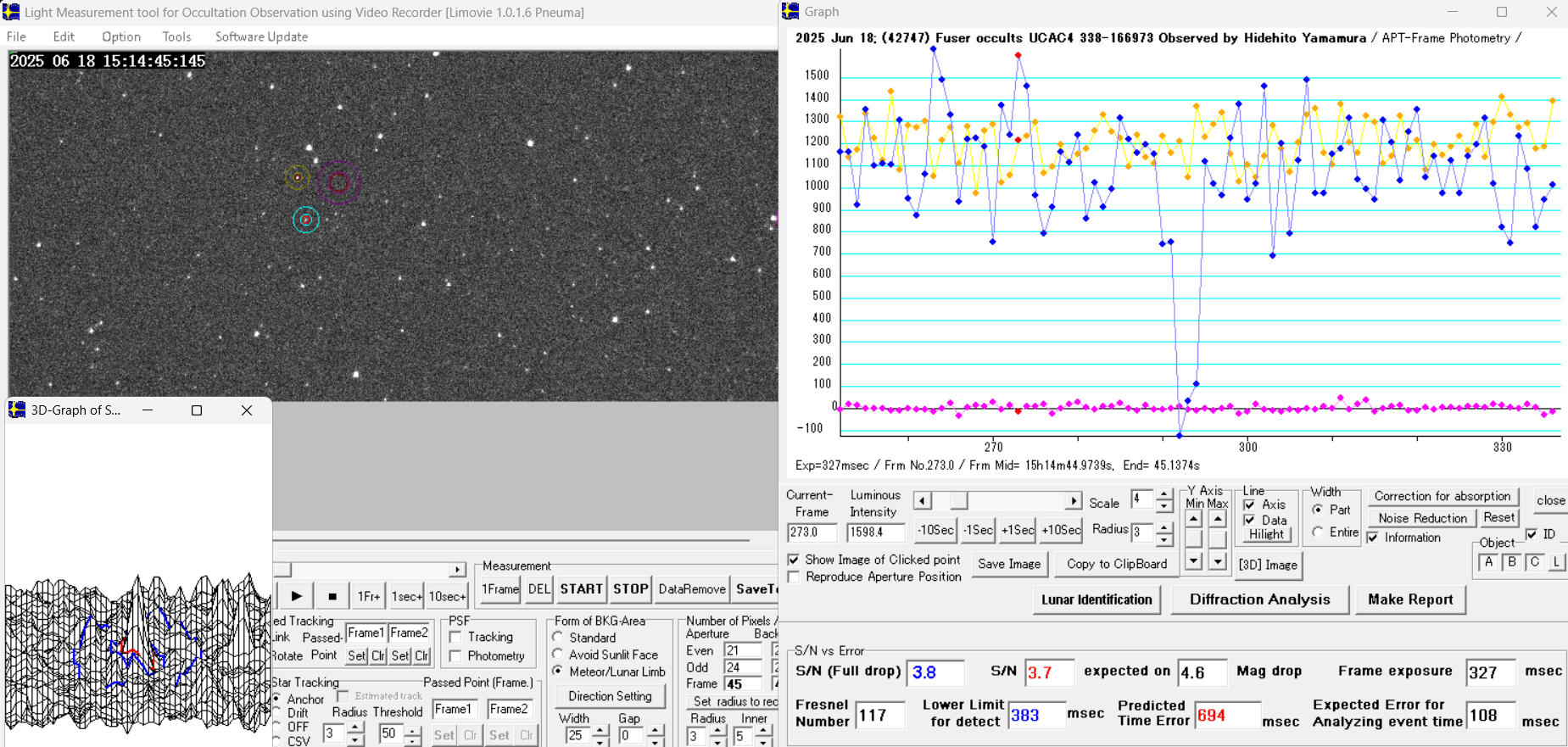The height and width of the screenshot is (747, 1568).
Task: Click the Y Axis Min up arrow
Action: (x=1194, y=519)
